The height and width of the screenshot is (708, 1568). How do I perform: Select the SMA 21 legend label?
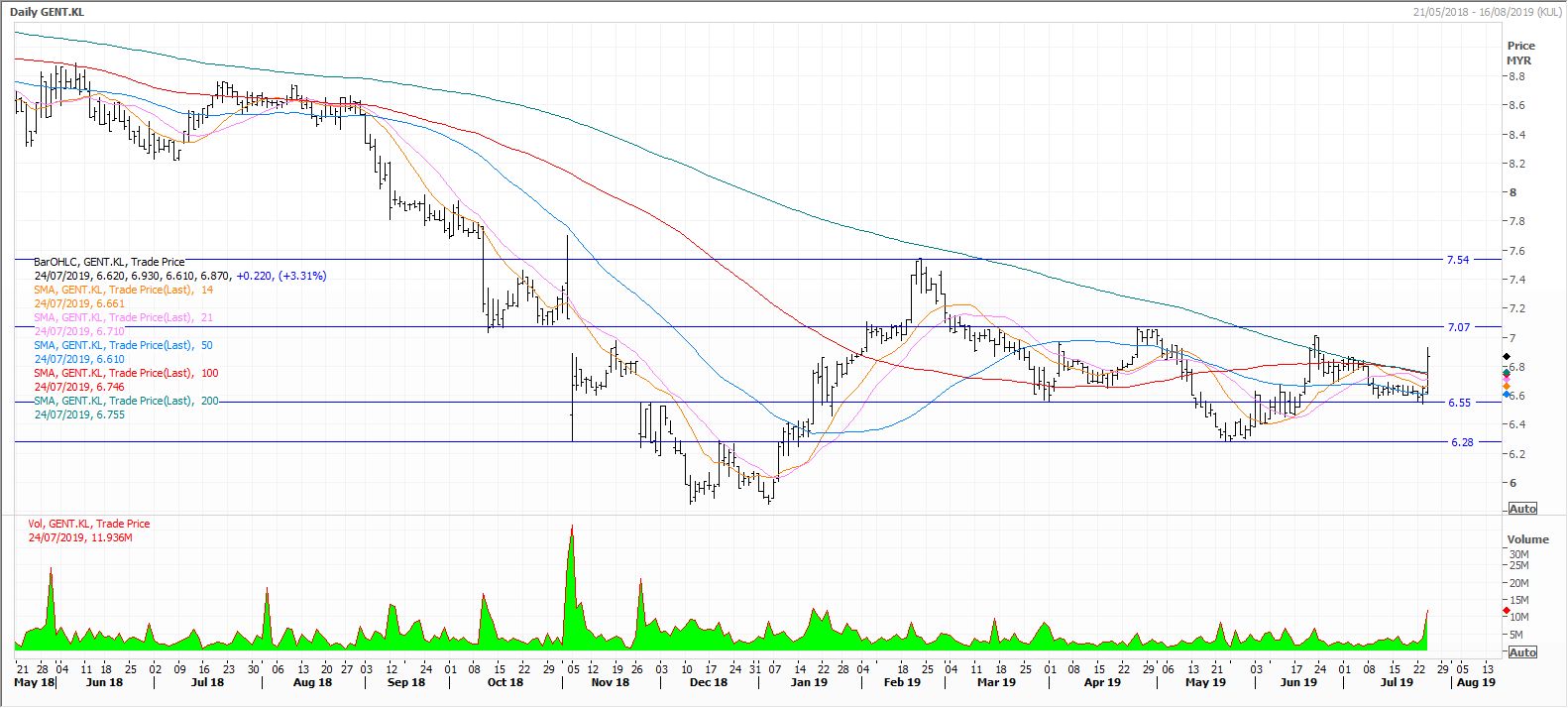(123, 317)
